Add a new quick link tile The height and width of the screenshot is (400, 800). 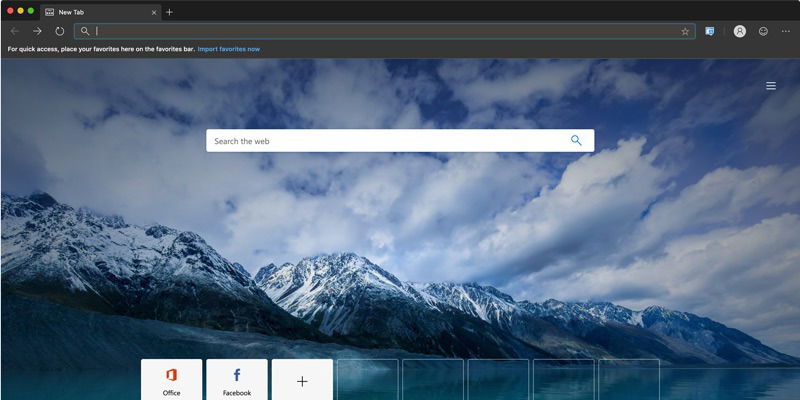pyautogui.click(x=302, y=380)
